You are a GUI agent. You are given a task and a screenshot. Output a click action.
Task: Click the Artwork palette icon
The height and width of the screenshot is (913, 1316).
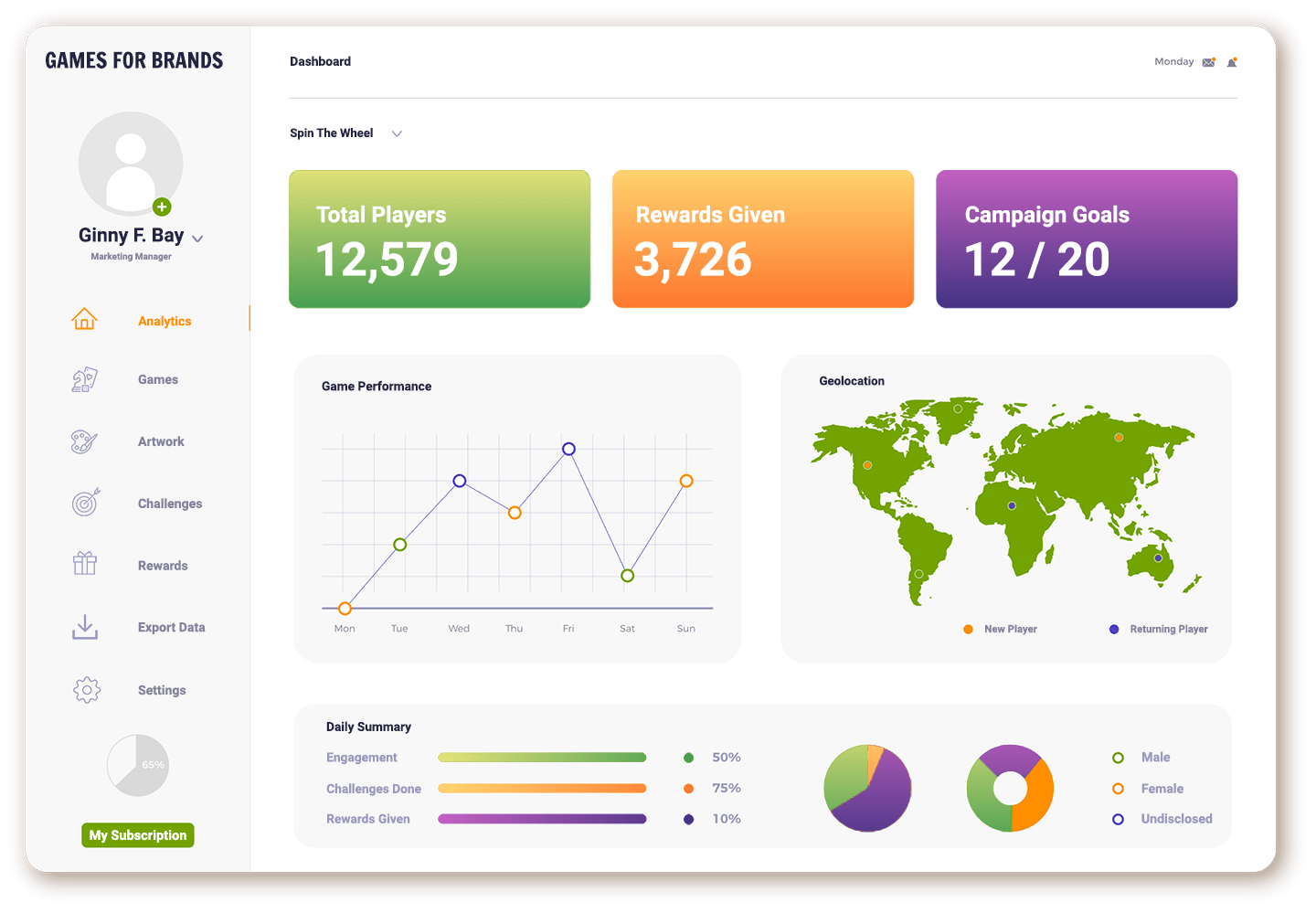coord(84,441)
